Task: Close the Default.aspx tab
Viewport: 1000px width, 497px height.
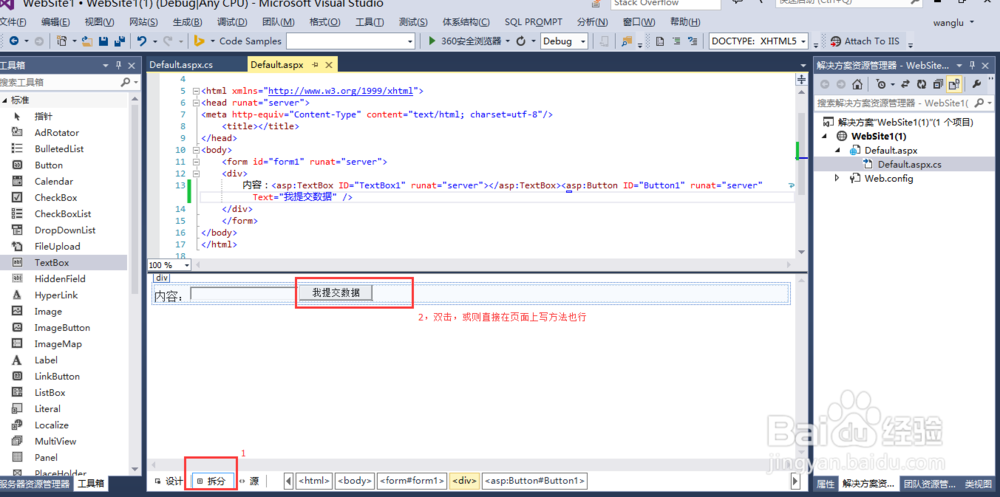Action: 329,65
